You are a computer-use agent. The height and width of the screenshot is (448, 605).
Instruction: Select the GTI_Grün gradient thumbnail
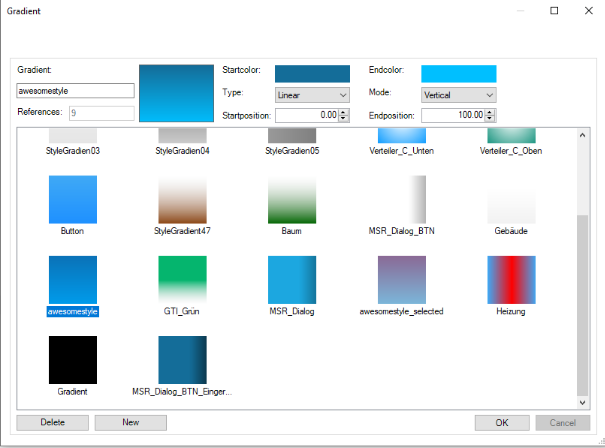[182, 280]
